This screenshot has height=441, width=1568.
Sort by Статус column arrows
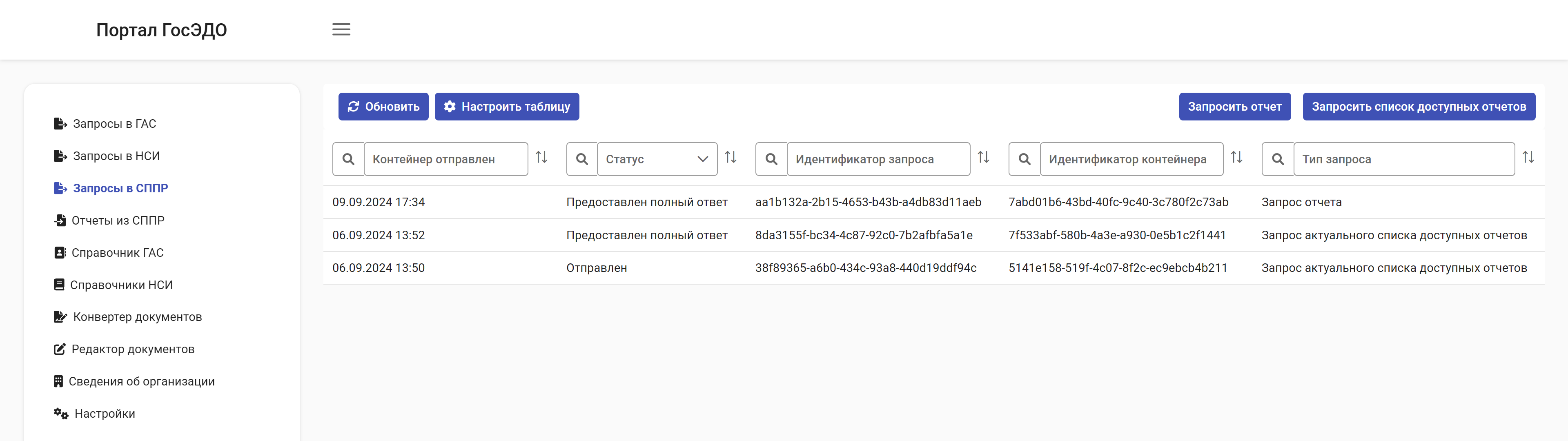[731, 158]
